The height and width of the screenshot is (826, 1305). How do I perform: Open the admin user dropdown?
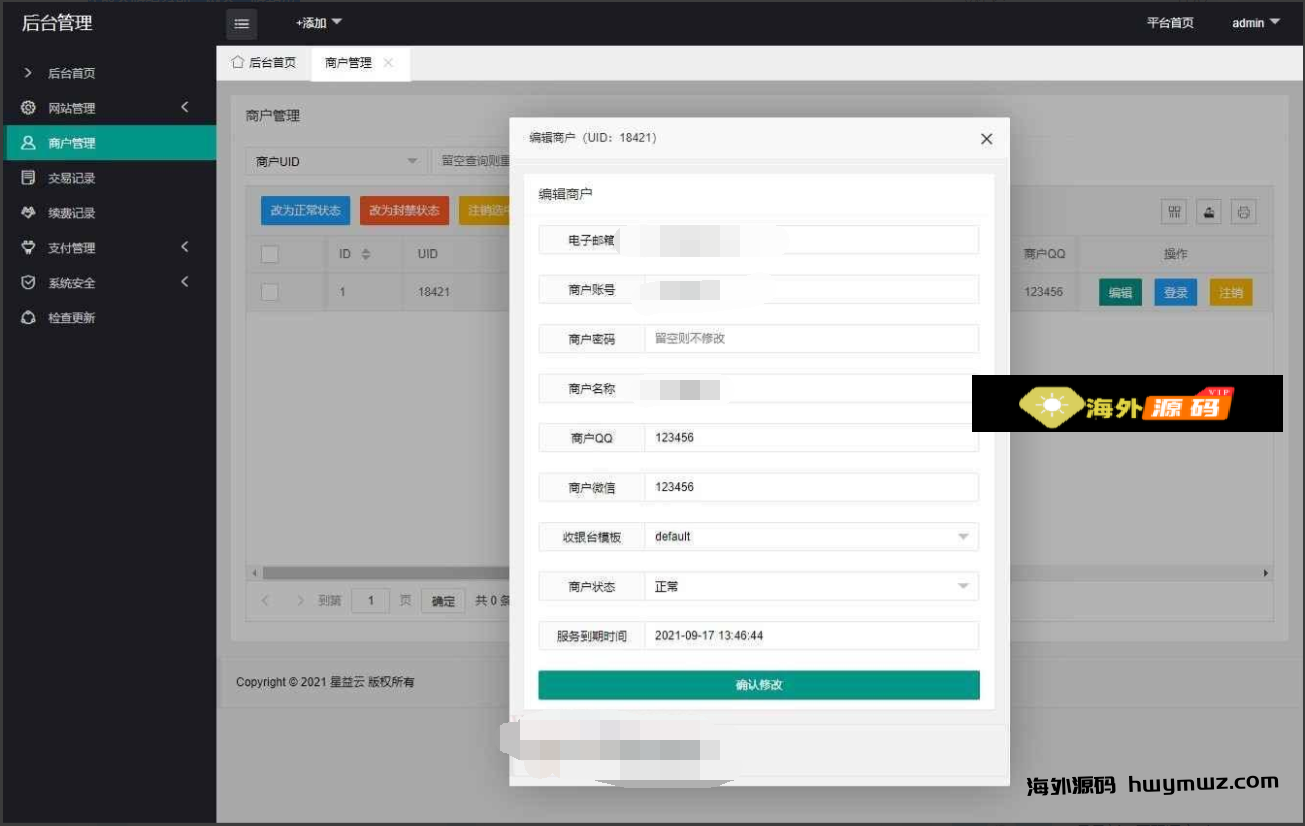click(1256, 23)
